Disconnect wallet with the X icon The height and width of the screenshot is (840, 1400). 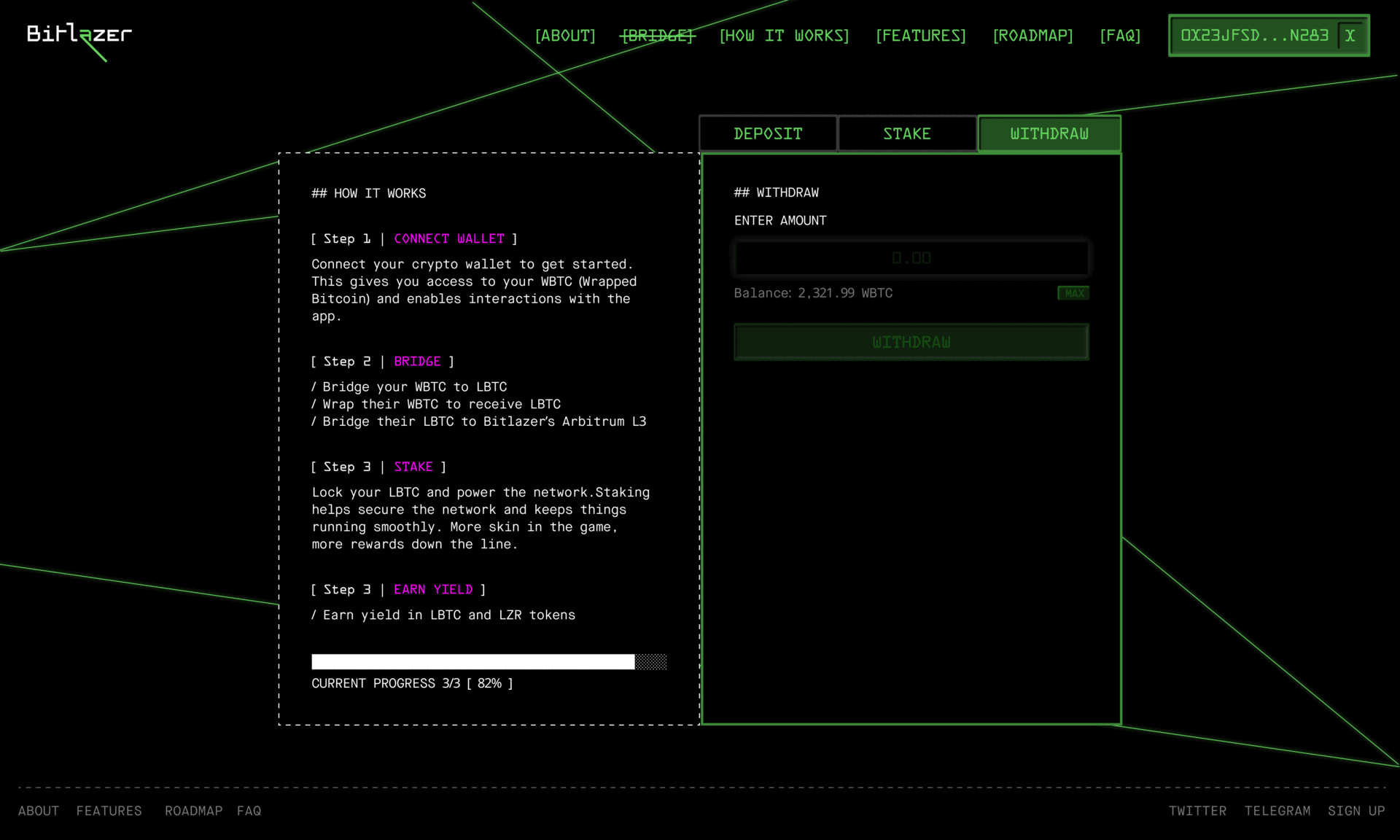pyautogui.click(x=1350, y=36)
